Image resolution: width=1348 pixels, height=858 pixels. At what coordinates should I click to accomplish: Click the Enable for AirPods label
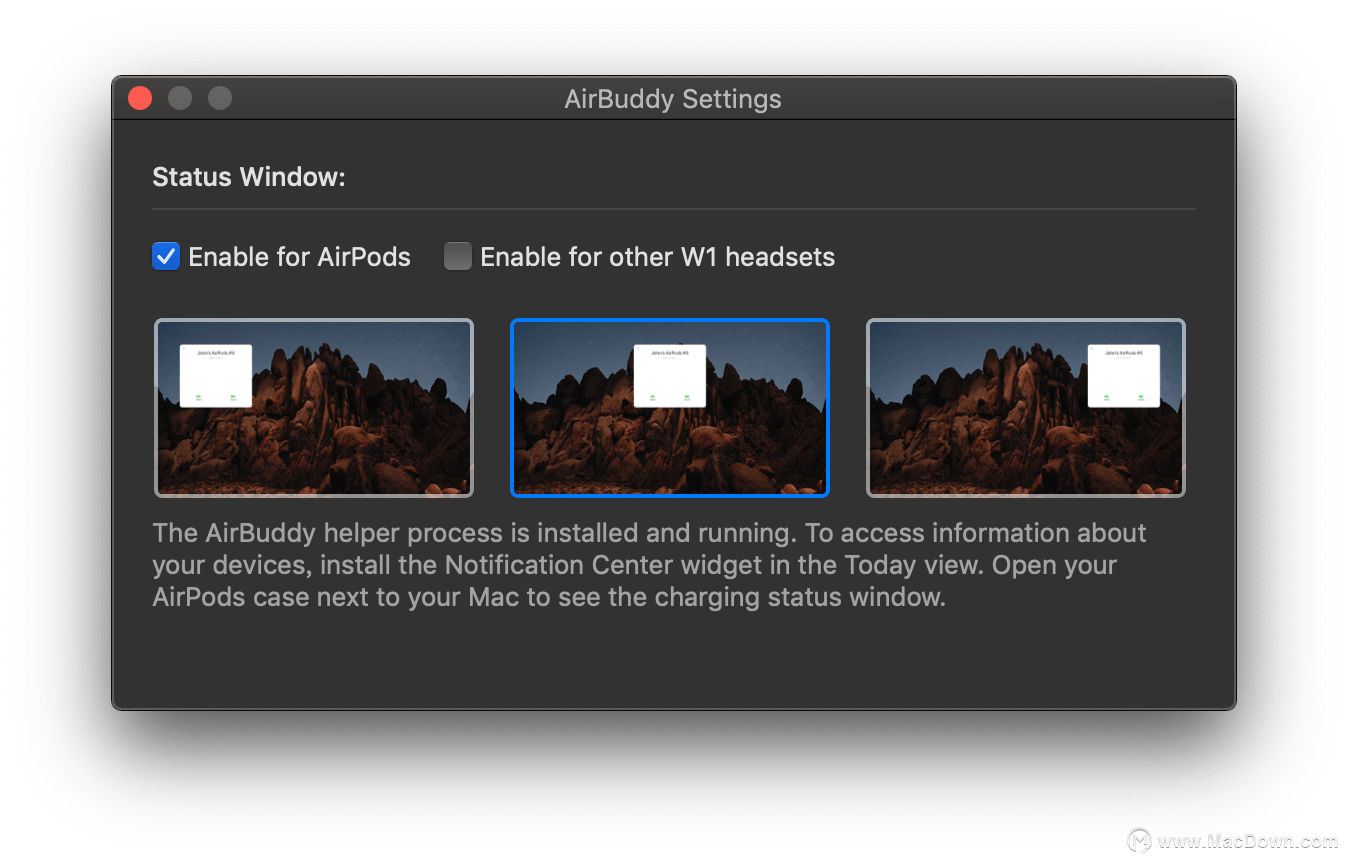pyautogui.click(x=300, y=257)
